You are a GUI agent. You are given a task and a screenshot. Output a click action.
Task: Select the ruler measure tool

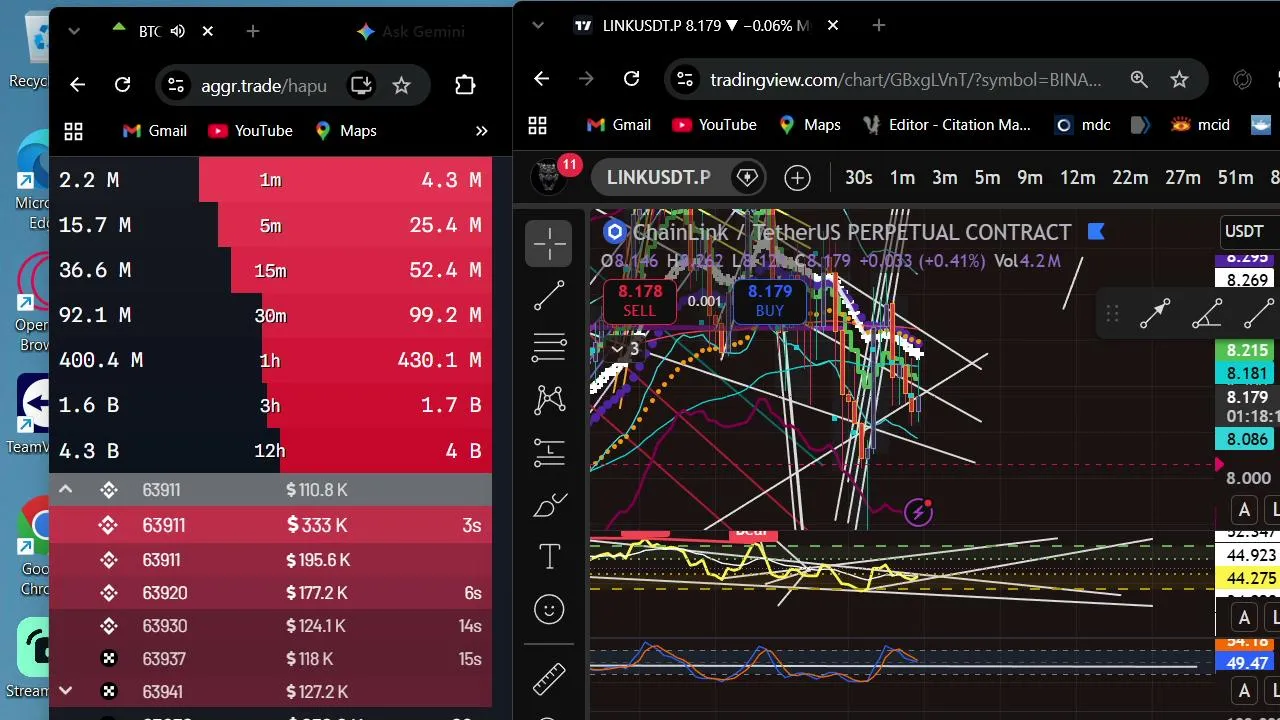[x=549, y=679]
